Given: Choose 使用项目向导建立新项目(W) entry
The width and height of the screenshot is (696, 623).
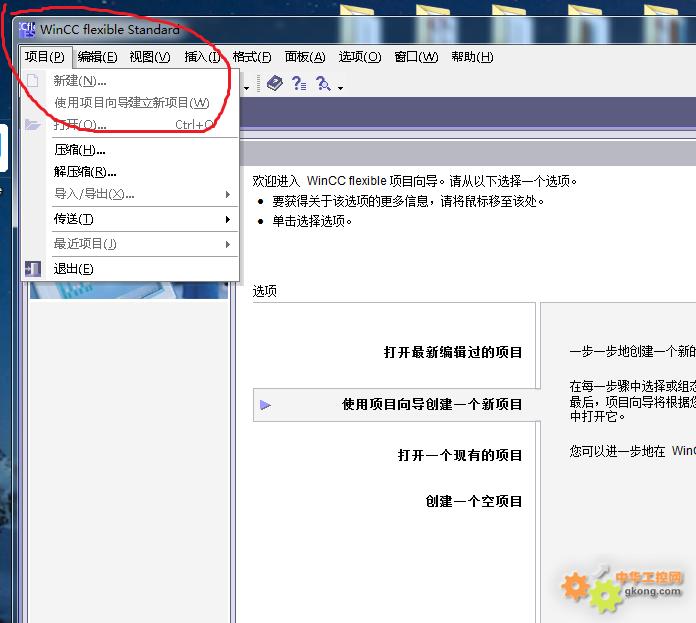Looking at the screenshot, I should coord(130,103).
